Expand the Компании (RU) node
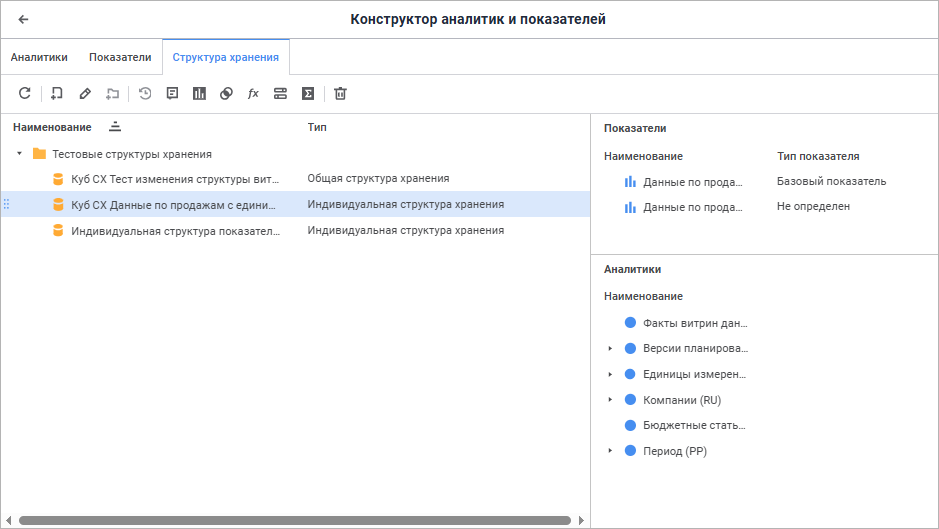 coord(610,400)
